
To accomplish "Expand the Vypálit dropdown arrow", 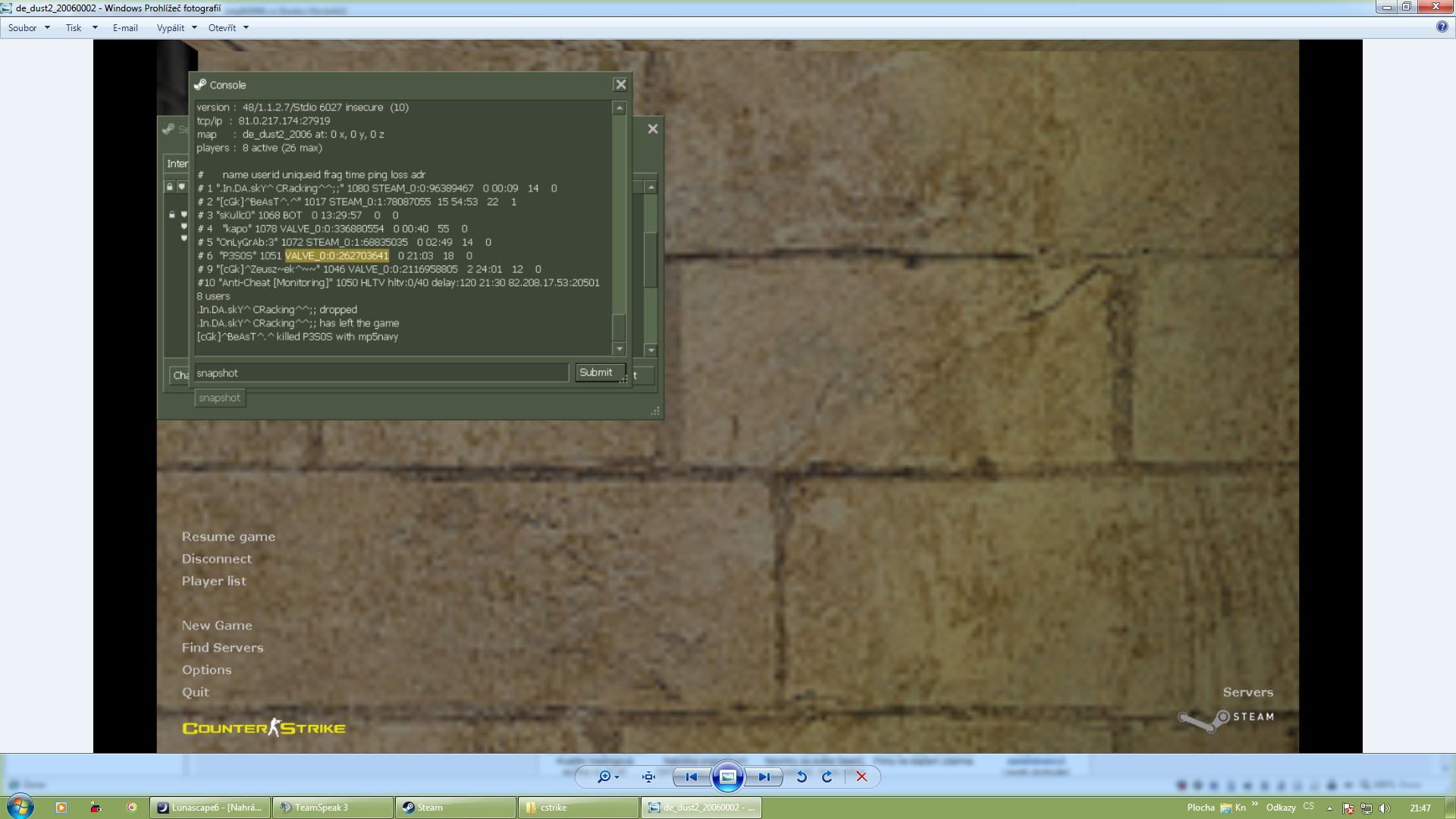I will tap(195, 28).
